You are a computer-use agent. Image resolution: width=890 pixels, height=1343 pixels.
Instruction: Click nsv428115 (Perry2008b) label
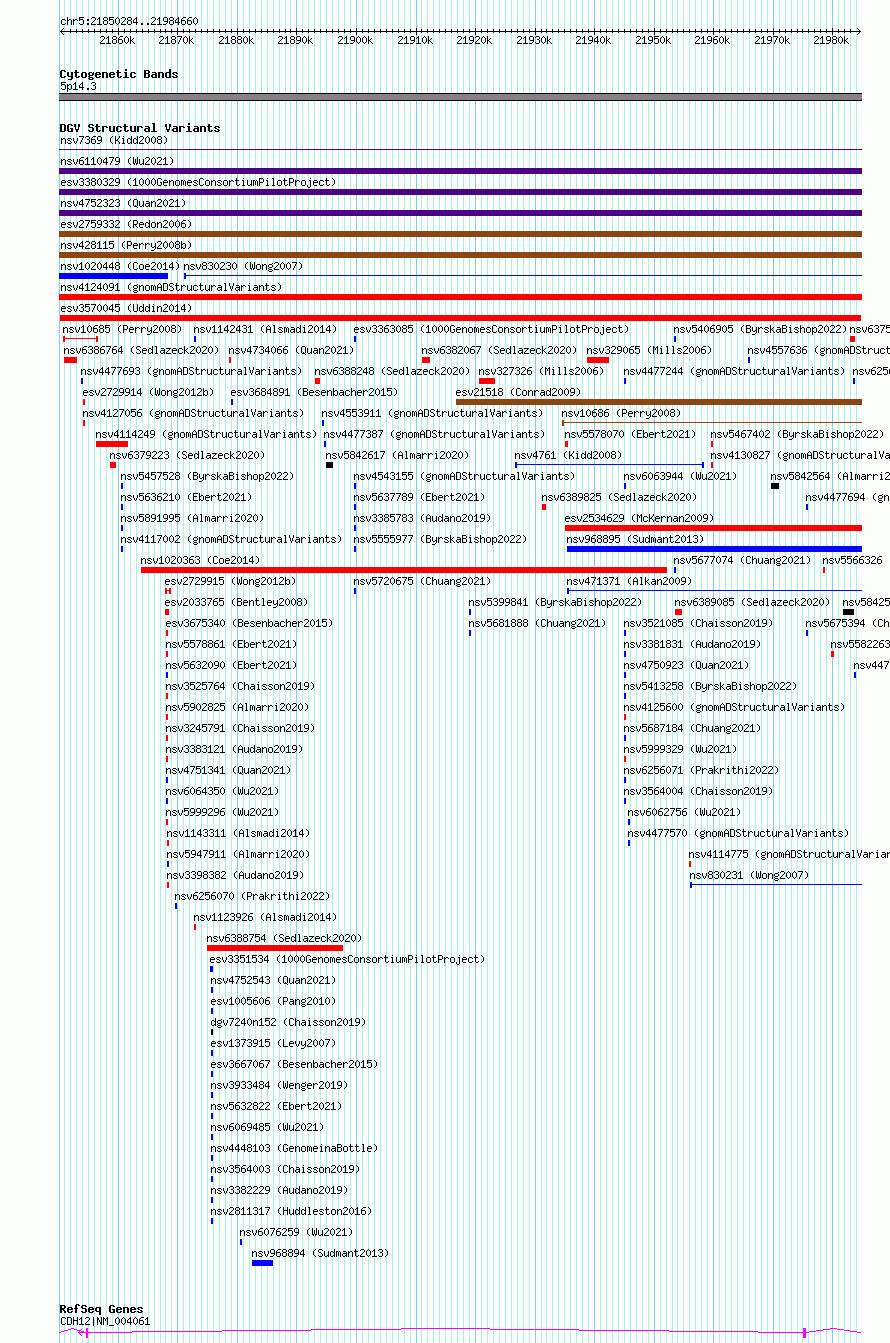pyautogui.click(x=126, y=245)
